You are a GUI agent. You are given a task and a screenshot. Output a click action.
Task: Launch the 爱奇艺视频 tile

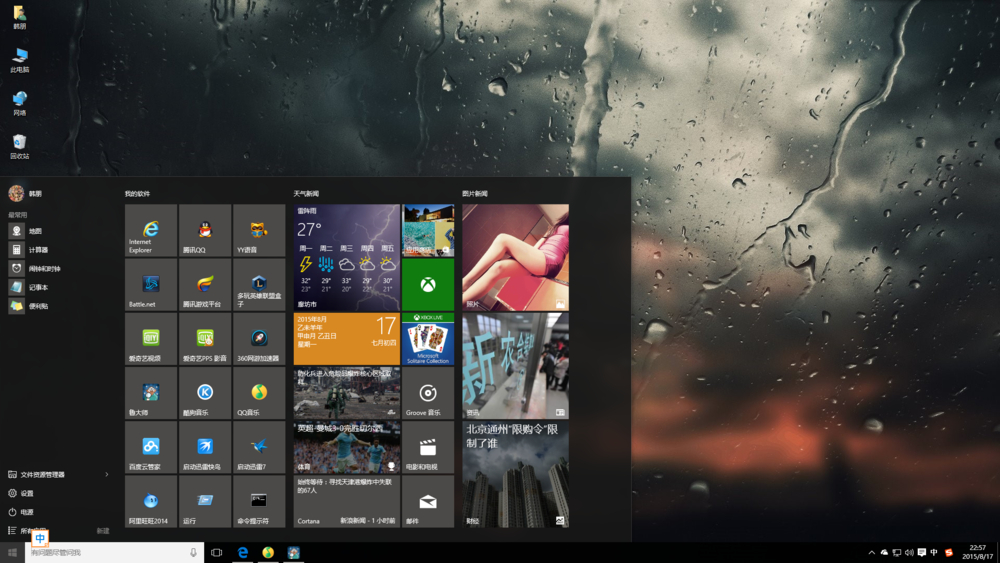coord(151,339)
